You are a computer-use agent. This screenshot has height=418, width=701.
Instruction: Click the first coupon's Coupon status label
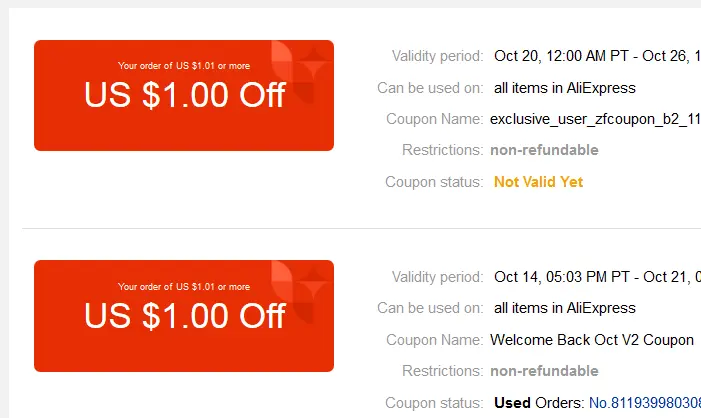pyautogui.click(x=434, y=182)
